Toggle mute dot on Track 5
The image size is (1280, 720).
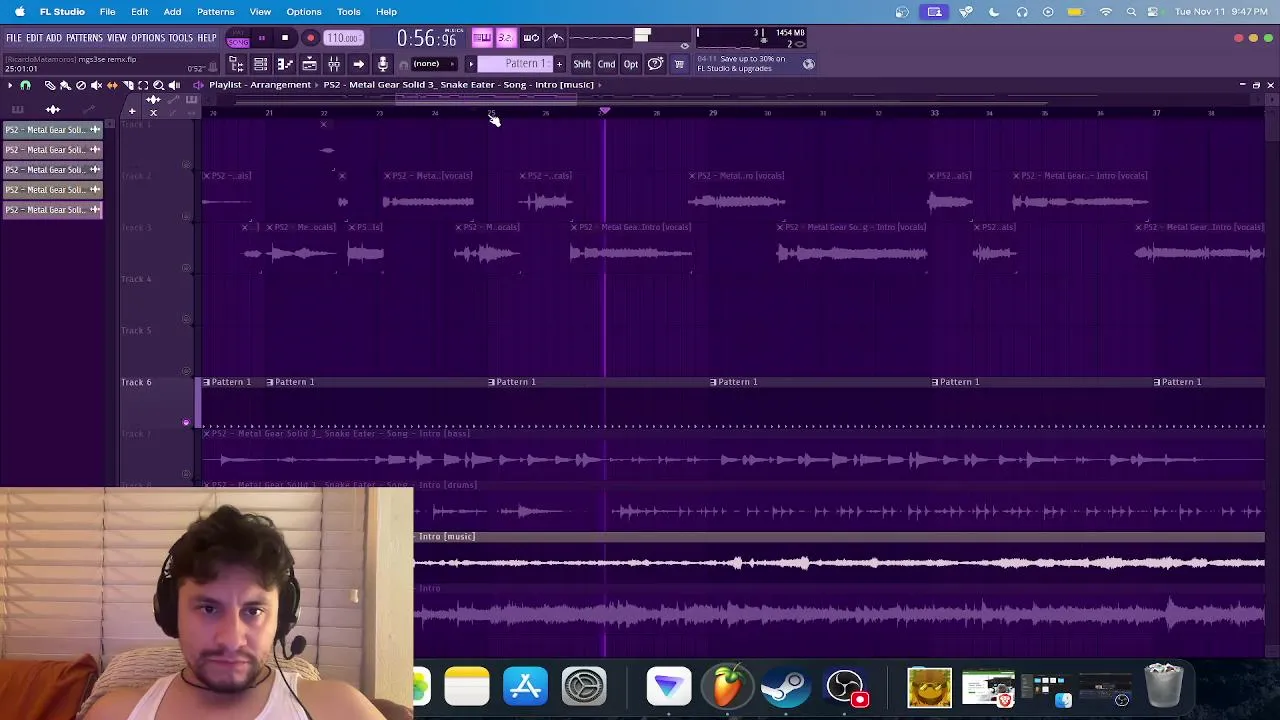(186, 371)
